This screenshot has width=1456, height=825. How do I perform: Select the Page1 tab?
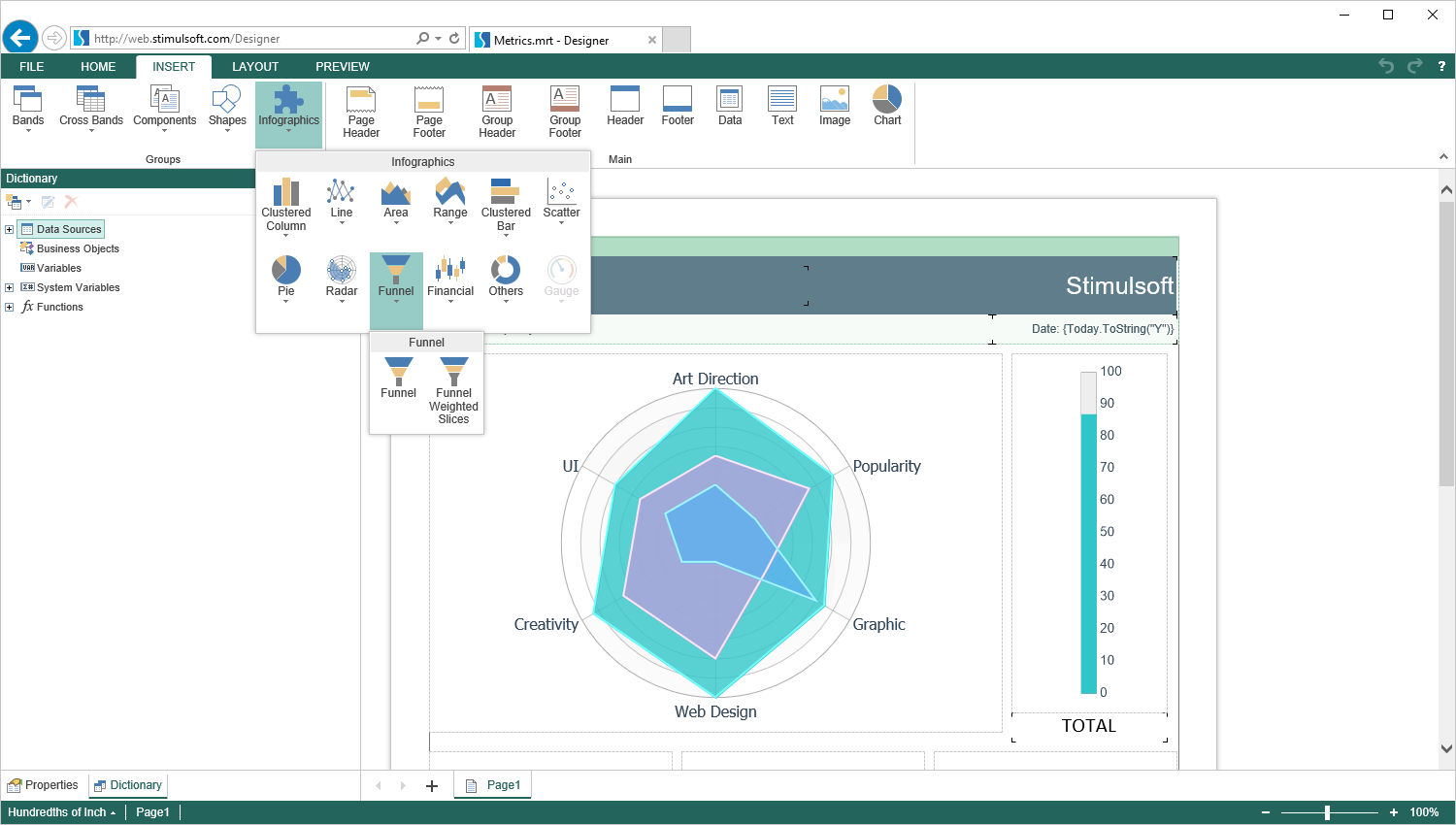click(493, 785)
